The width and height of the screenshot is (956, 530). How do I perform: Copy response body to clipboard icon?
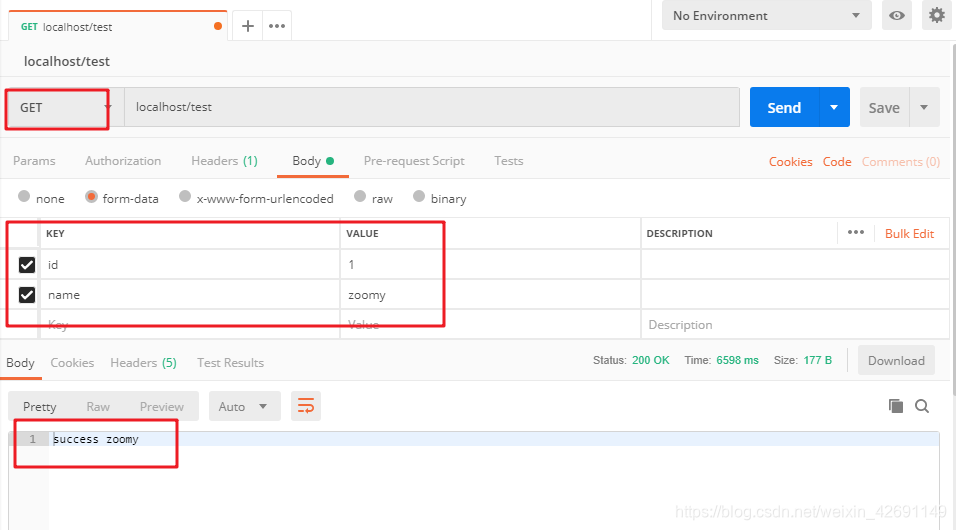pos(895,406)
